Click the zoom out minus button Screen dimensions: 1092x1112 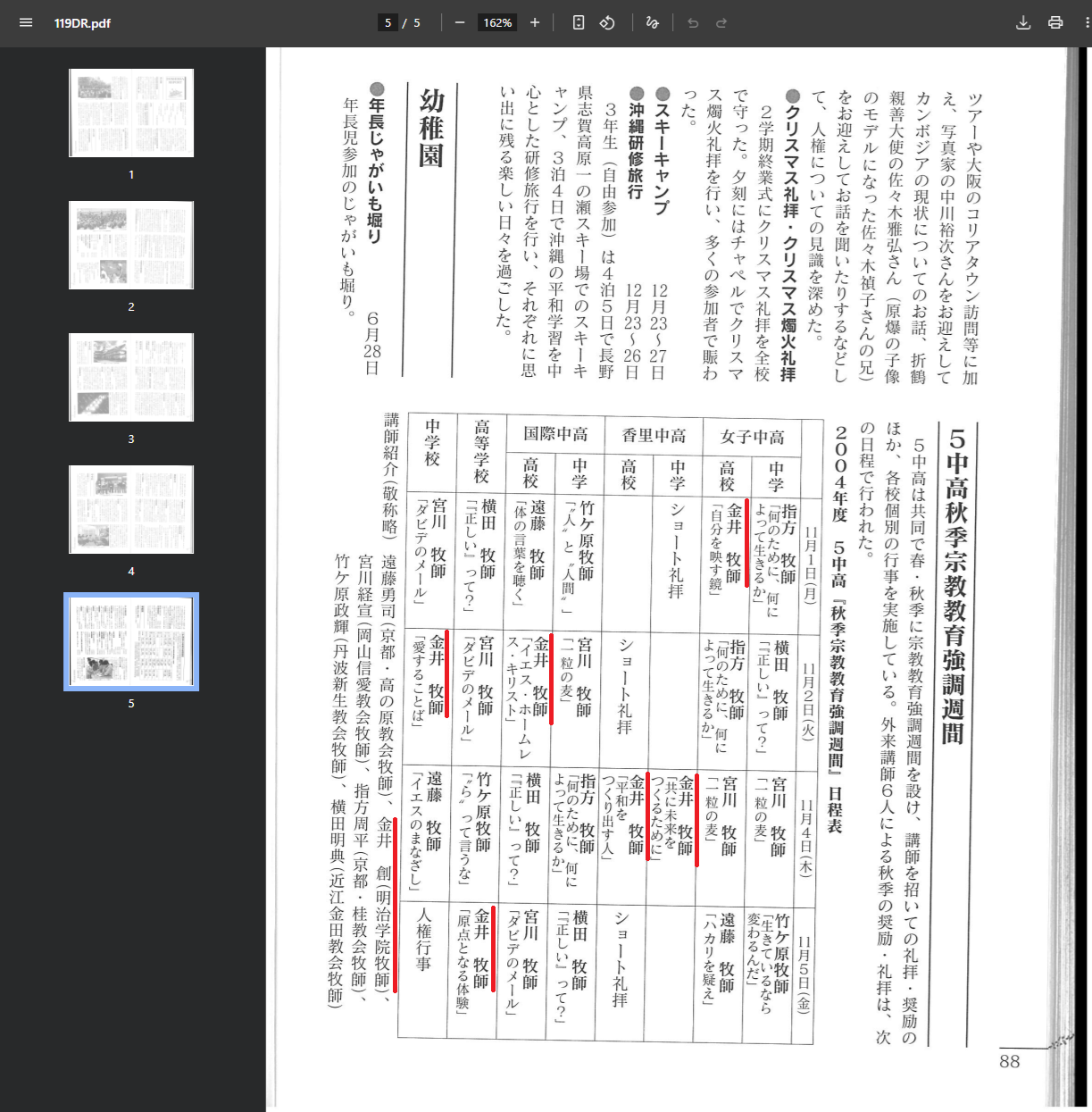(460, 22)
